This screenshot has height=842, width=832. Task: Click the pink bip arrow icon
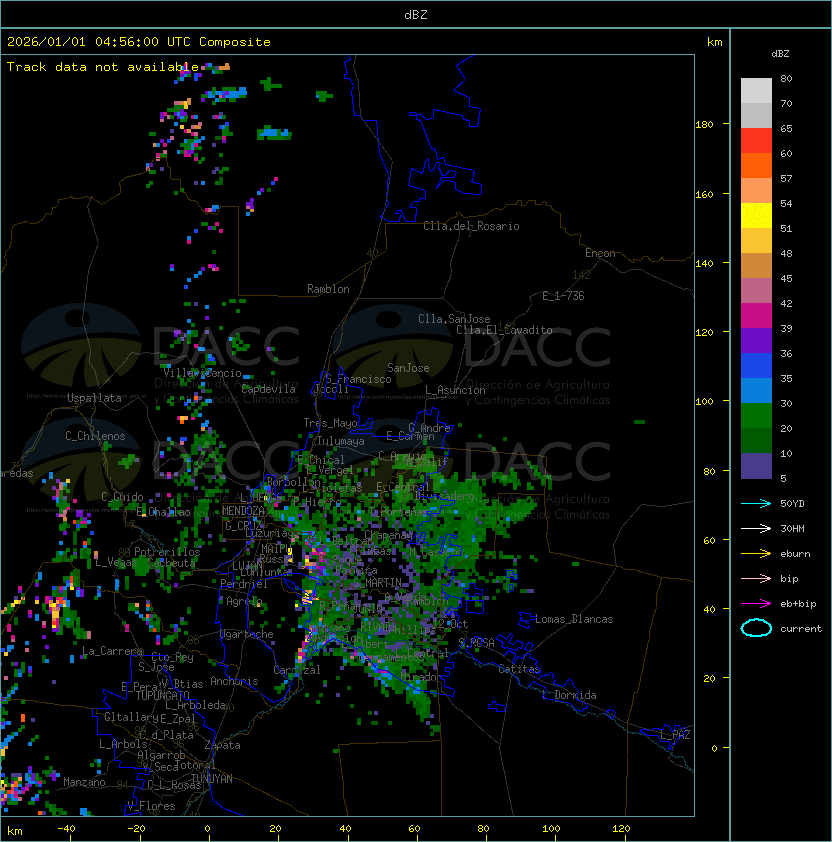point(756,578)
